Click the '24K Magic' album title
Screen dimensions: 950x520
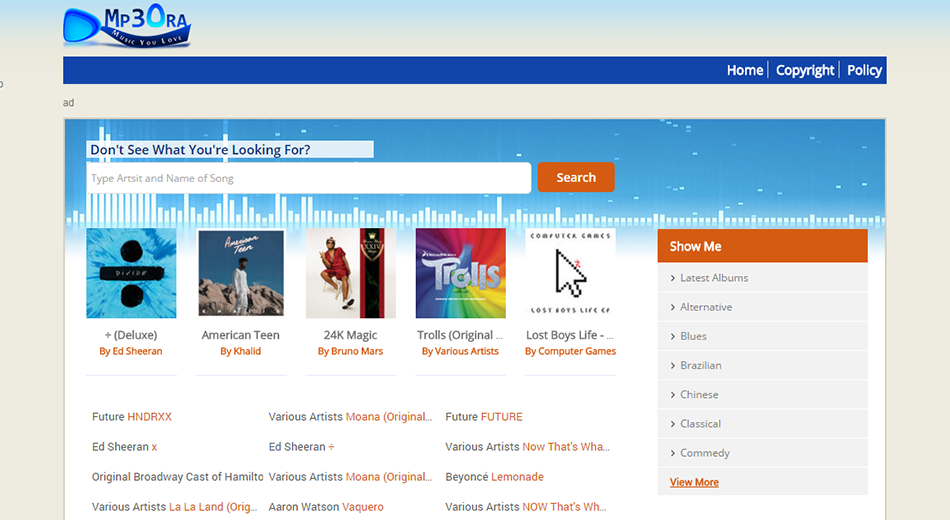coord(350,335)
